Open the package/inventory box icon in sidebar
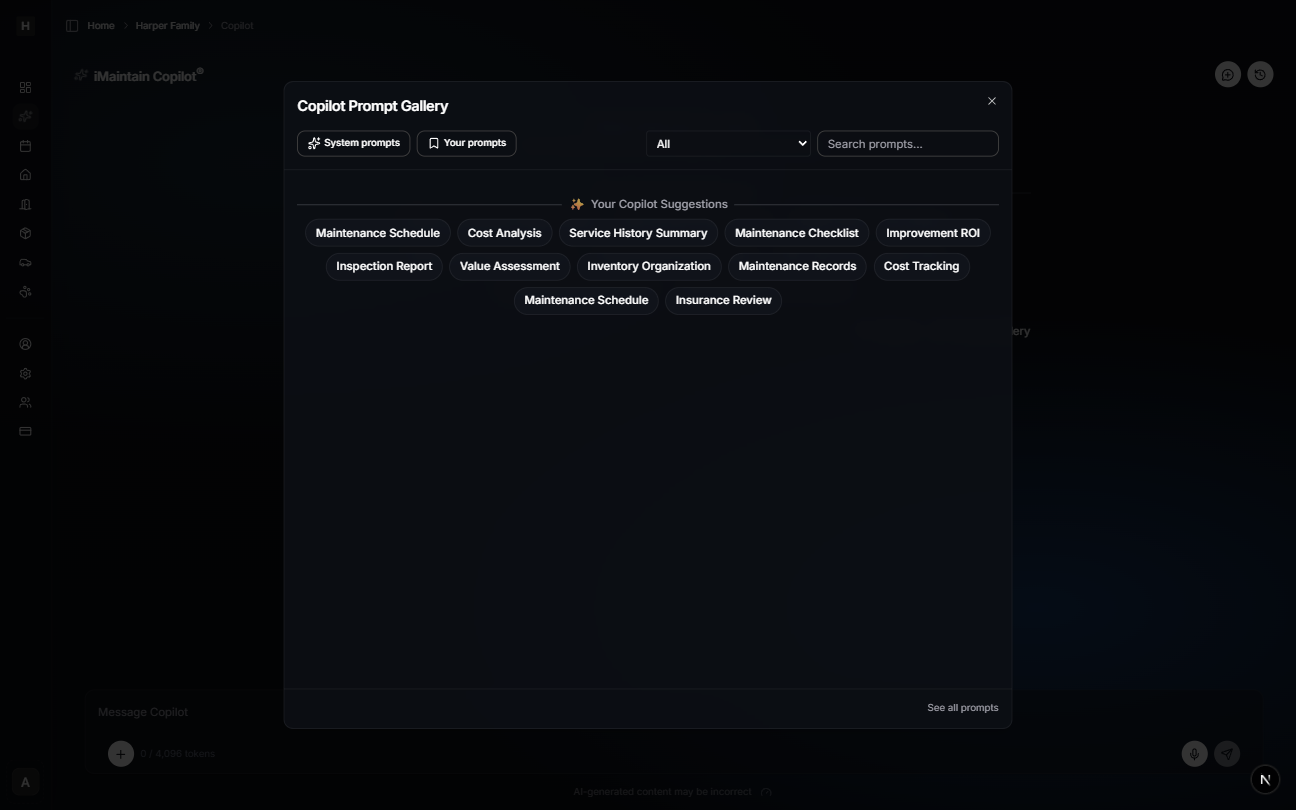Screen dimensions: 1296x810 point(25,233)
